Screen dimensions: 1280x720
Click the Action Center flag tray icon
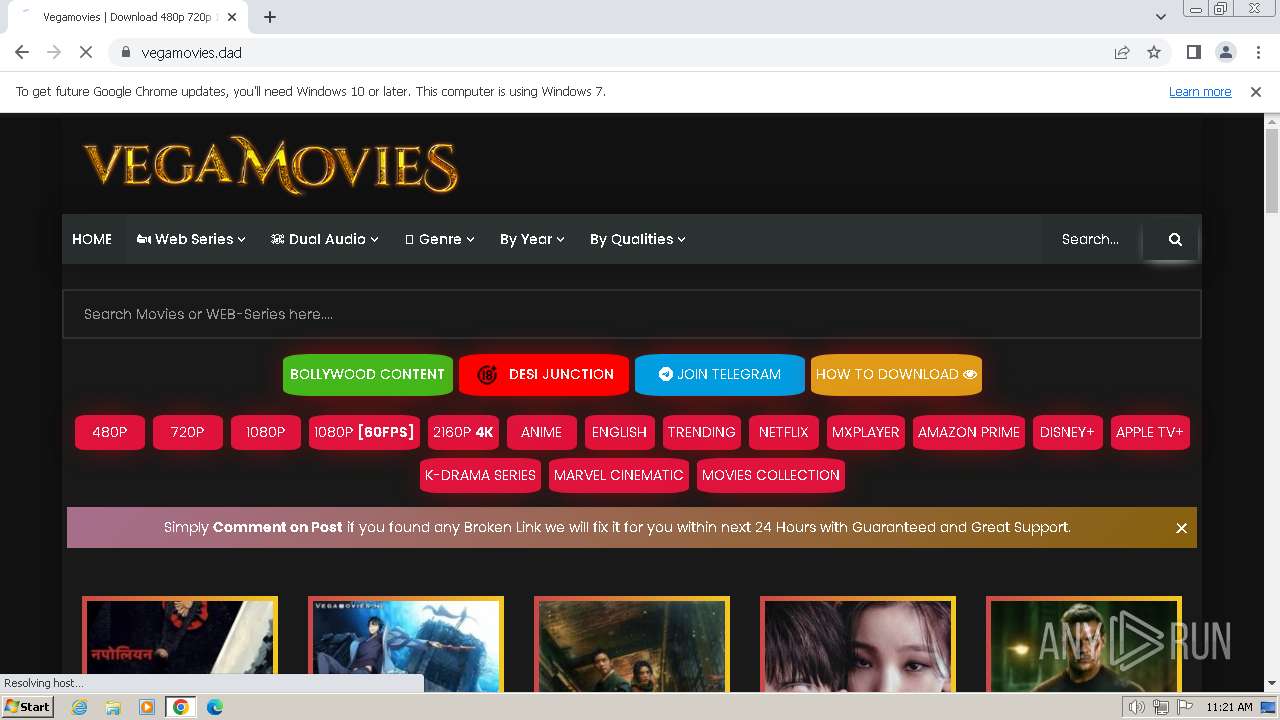[x=1185, y=707]
